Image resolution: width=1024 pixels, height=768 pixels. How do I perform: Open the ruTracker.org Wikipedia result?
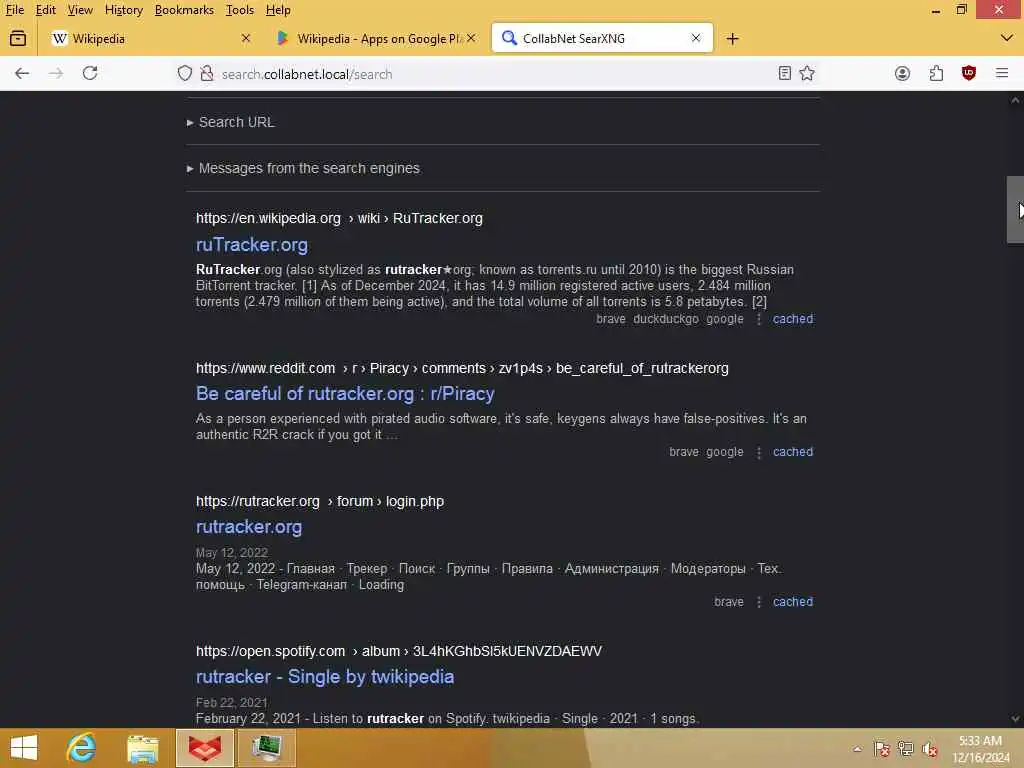pos(251,245)
